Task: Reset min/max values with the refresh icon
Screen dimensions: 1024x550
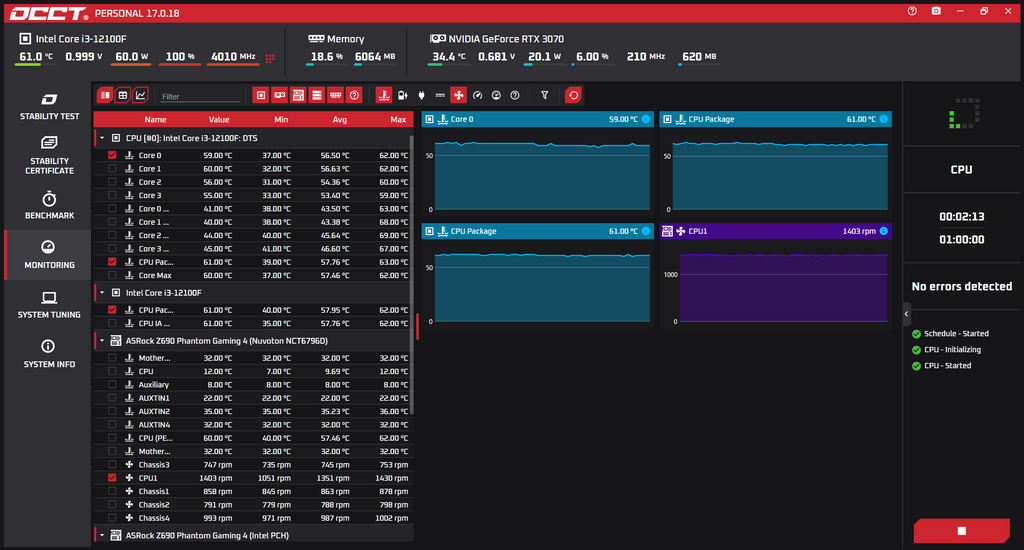Action: (573, 95)
